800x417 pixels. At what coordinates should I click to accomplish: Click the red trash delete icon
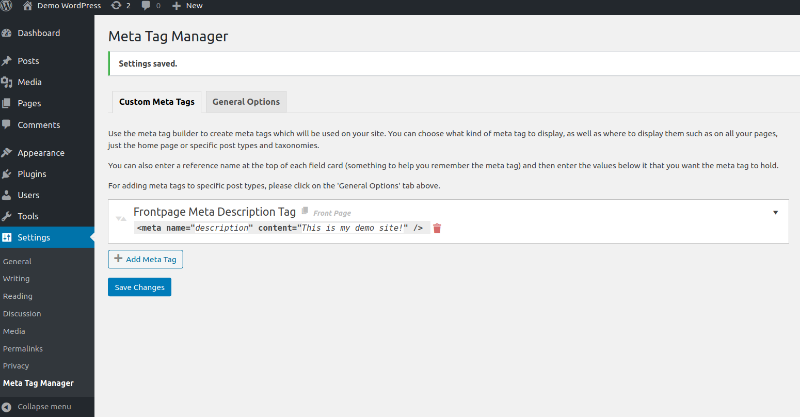(437, 228)
